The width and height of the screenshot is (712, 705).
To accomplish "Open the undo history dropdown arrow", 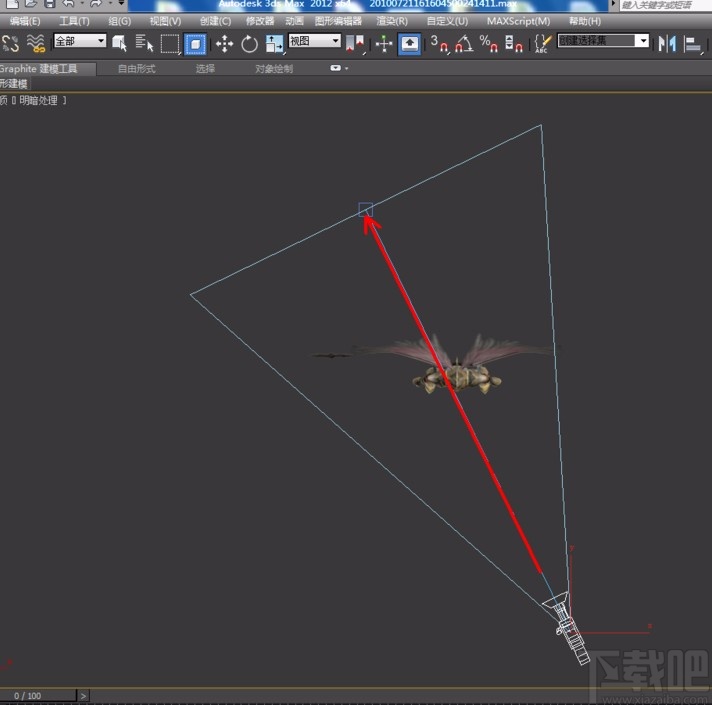I will coord(82,4).
